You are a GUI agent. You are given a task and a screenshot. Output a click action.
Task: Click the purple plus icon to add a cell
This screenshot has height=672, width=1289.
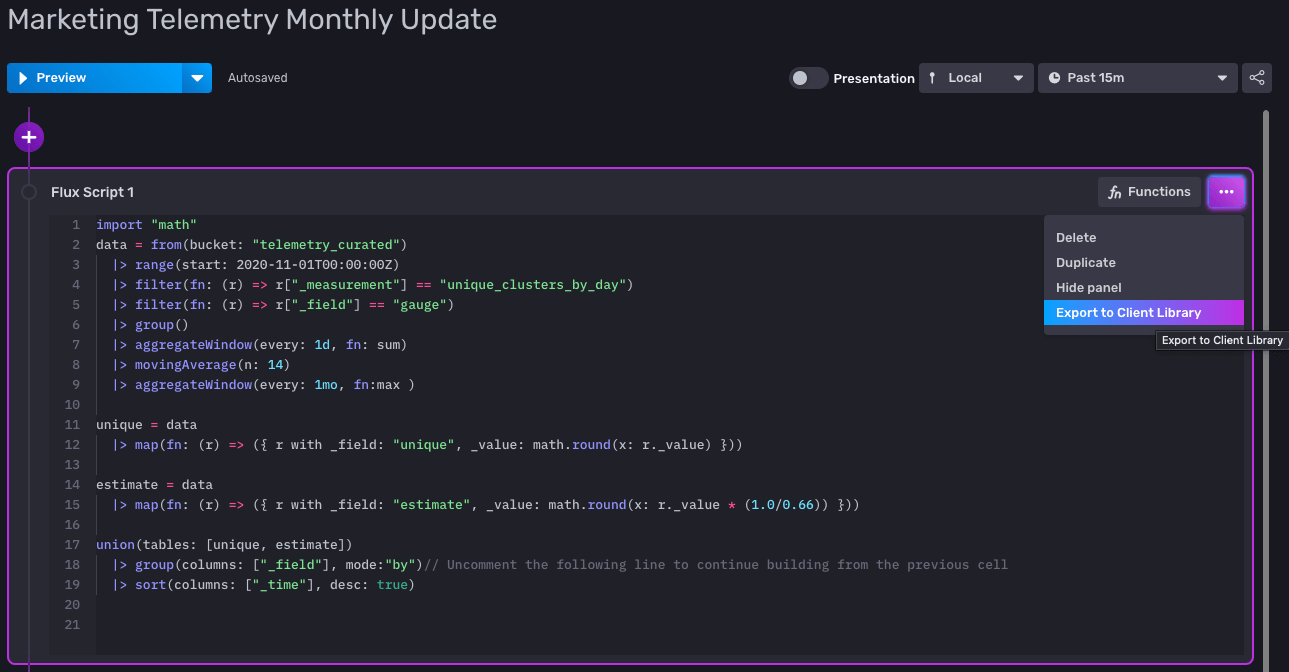coord(28,136)
